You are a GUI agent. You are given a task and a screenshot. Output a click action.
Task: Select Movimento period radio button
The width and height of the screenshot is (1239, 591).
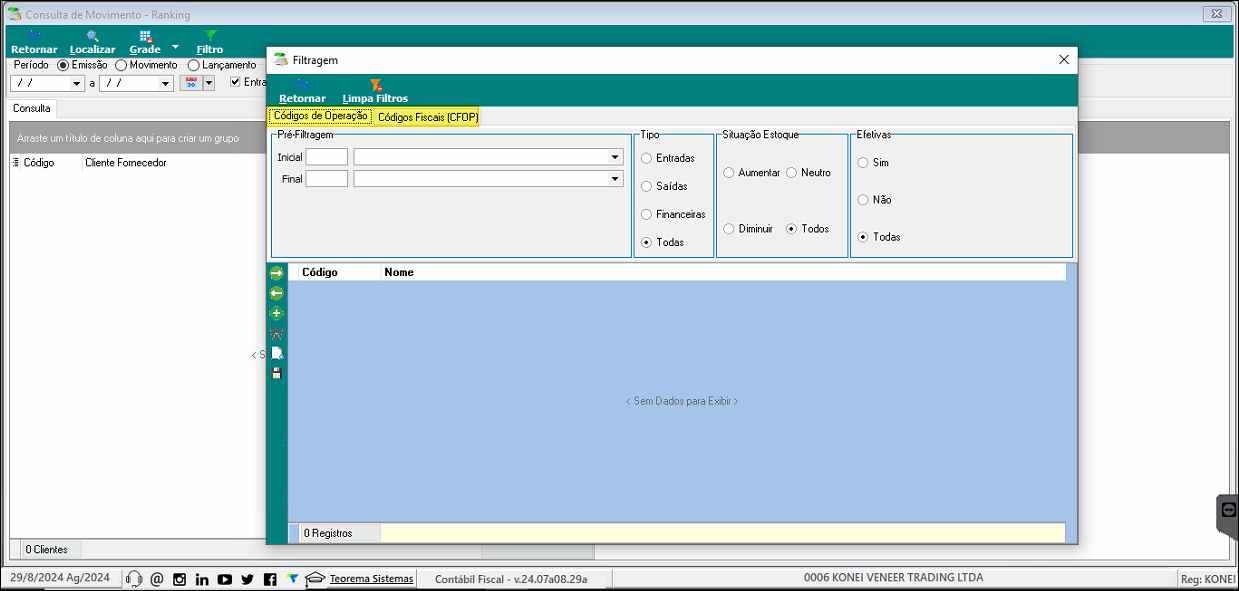tap(121, 65)
